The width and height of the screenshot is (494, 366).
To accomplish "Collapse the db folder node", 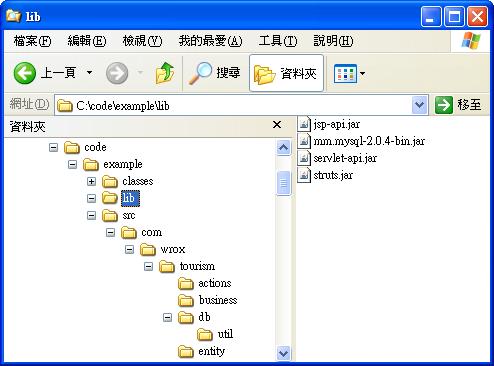I will 167,317.
